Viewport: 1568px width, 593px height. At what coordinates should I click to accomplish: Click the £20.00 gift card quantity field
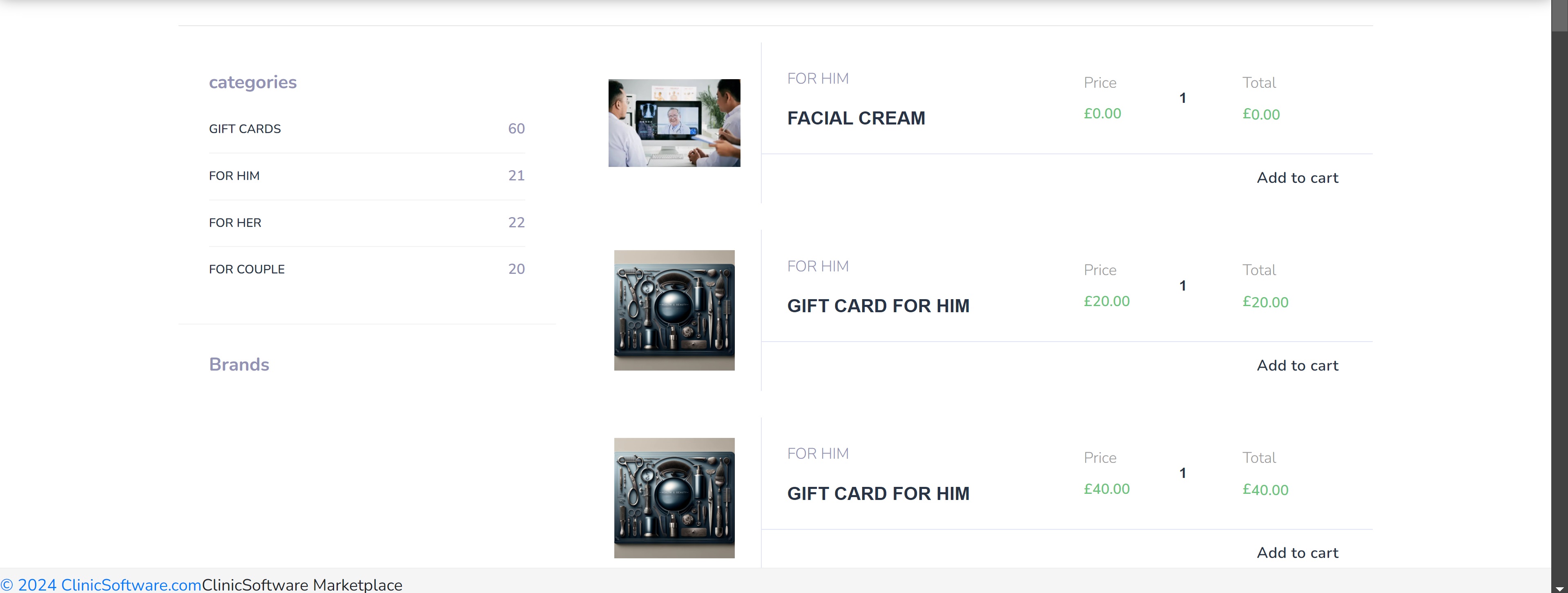pyautogui.click(x=1182, y=286)
